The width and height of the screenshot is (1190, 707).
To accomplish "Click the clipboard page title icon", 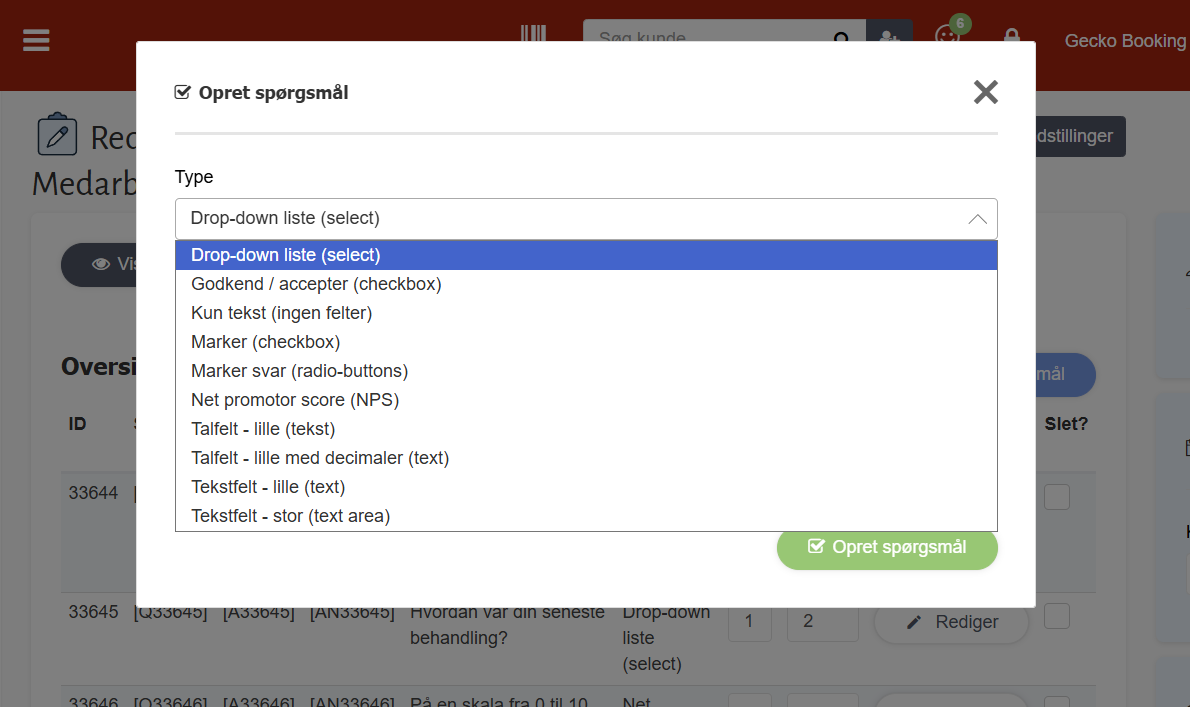I will tap(57, 135).
